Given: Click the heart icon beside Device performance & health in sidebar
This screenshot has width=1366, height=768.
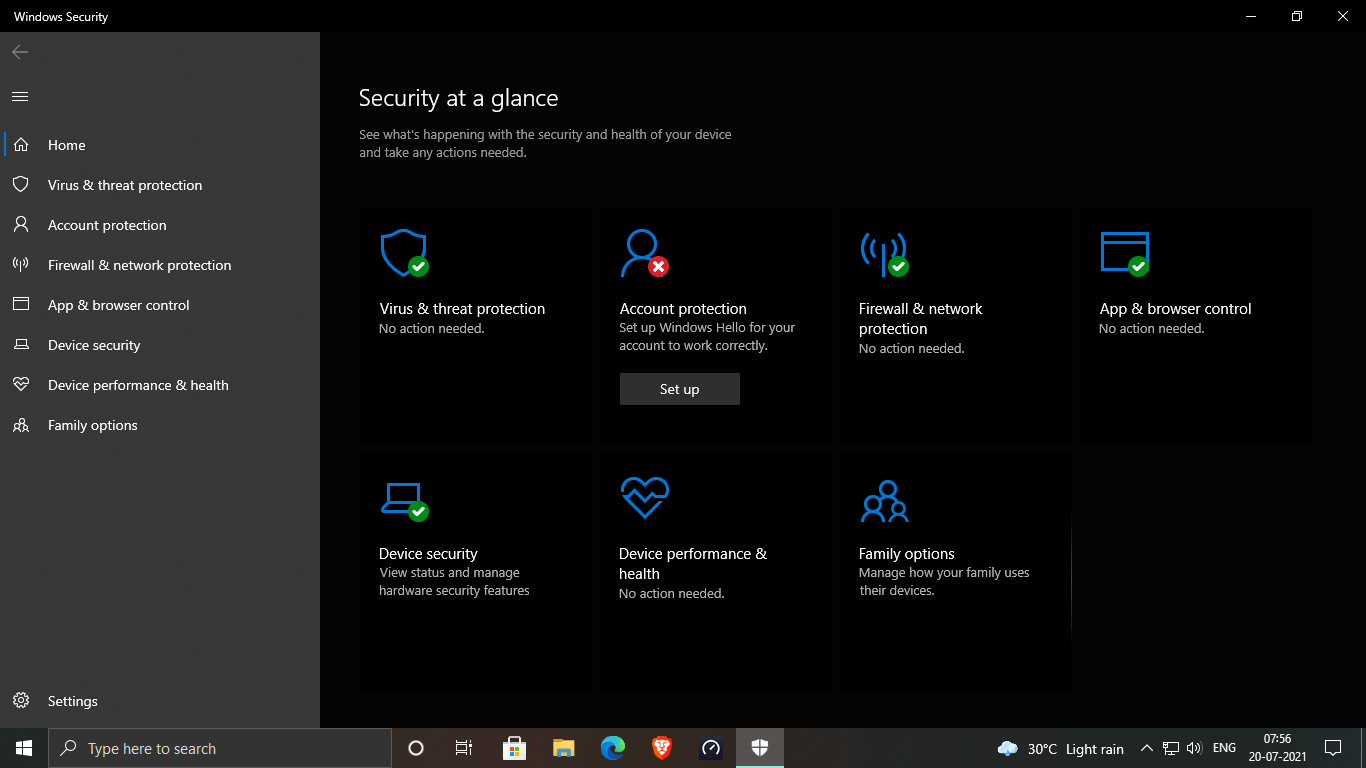Looking at the screenshot, I should (x=20, y=385).
